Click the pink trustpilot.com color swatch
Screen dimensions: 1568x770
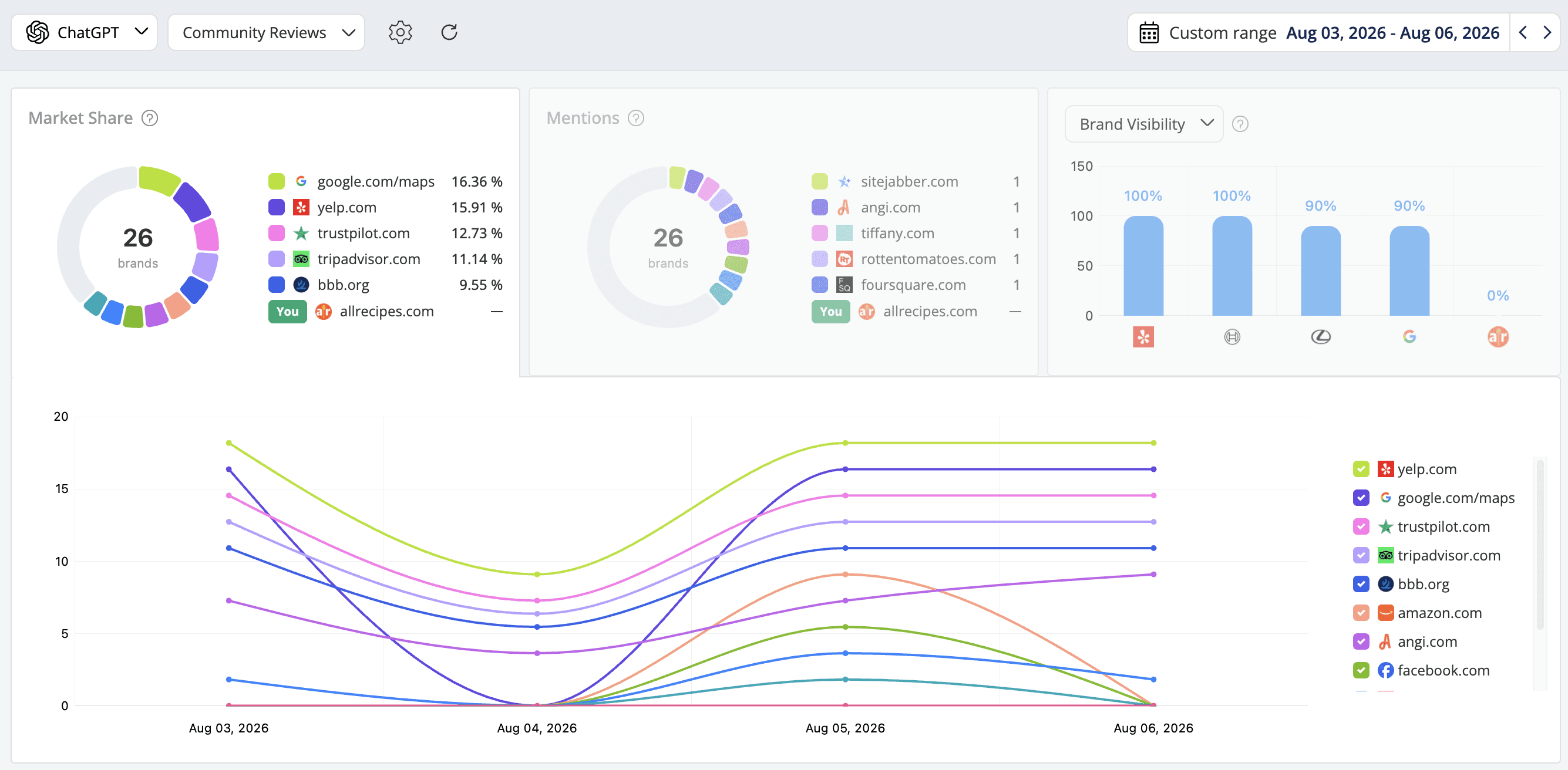tap(277, 233)
